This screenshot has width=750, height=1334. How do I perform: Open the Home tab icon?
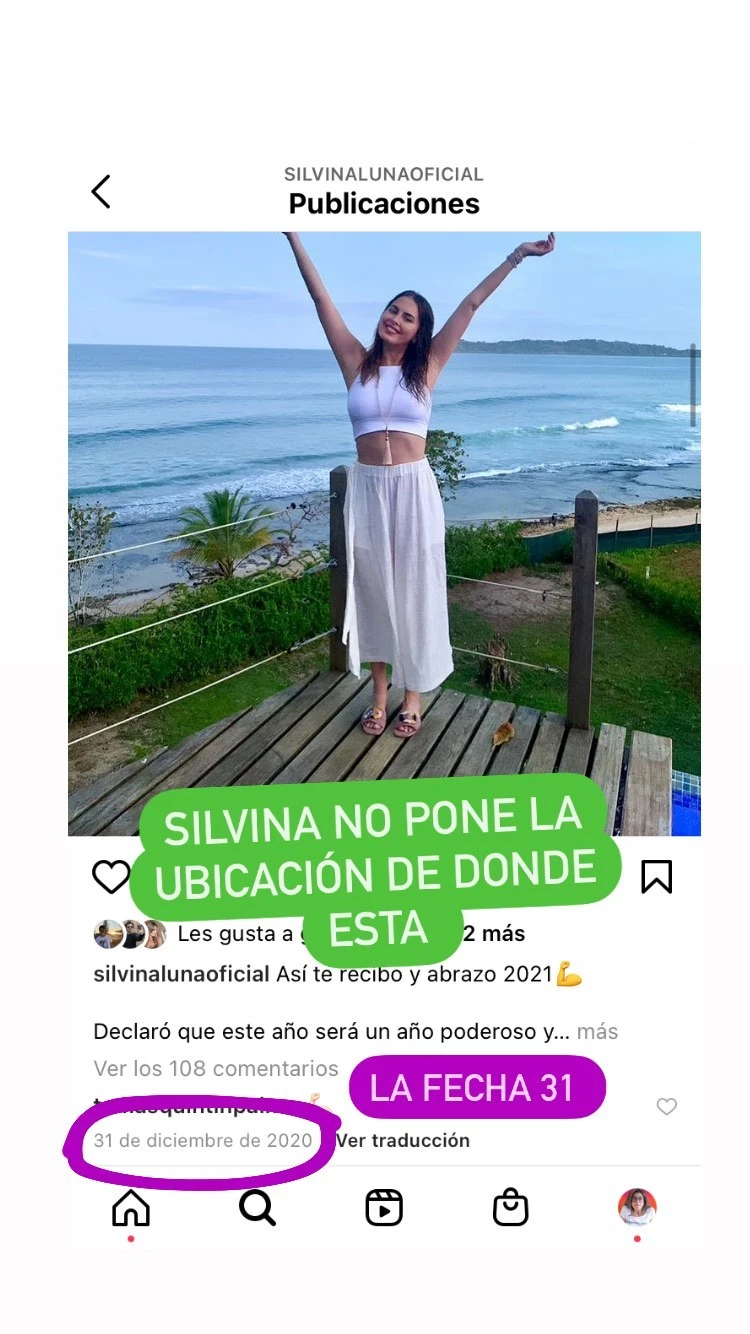tap(131, 1208)
